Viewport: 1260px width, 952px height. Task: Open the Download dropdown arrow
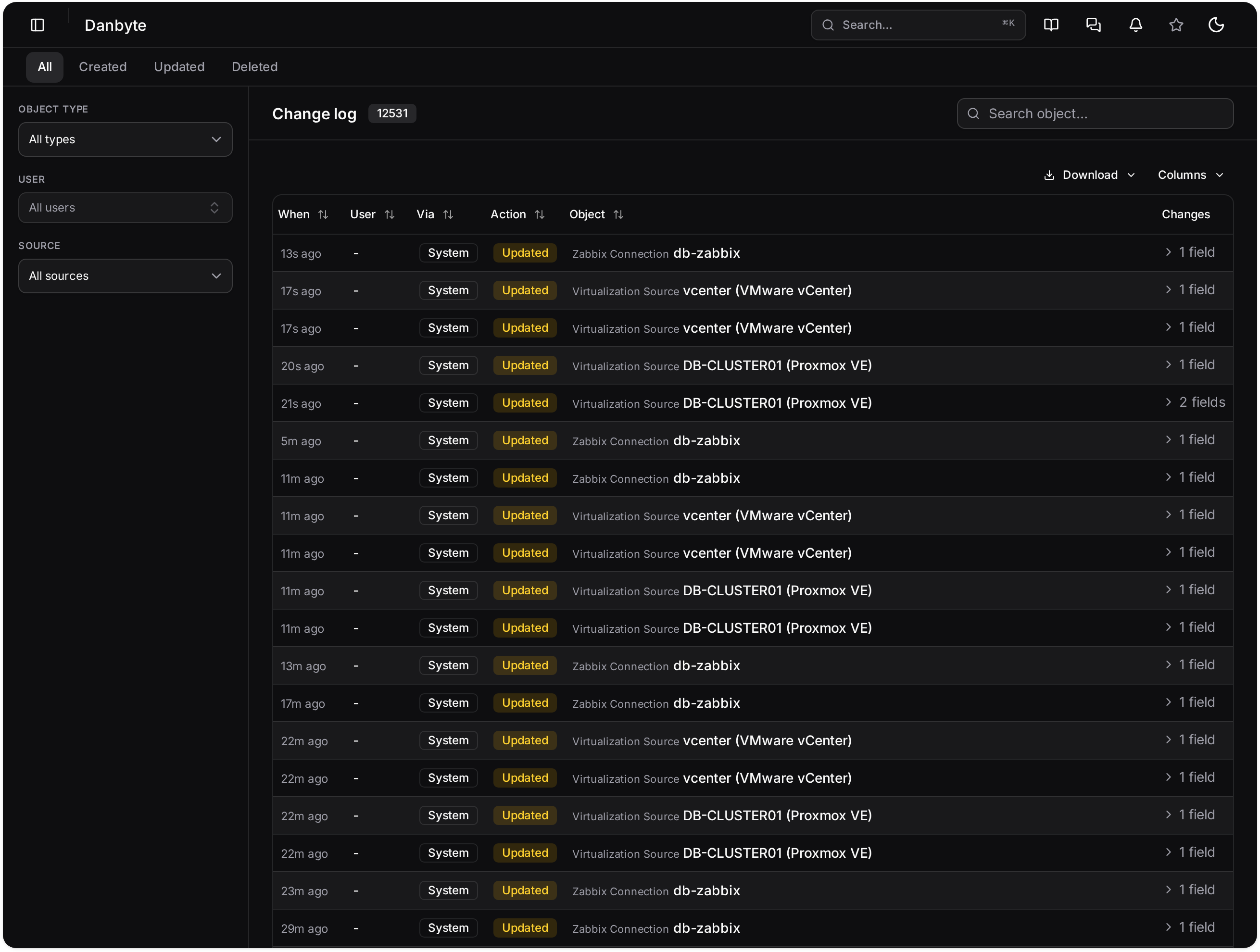pos(1131,175)
